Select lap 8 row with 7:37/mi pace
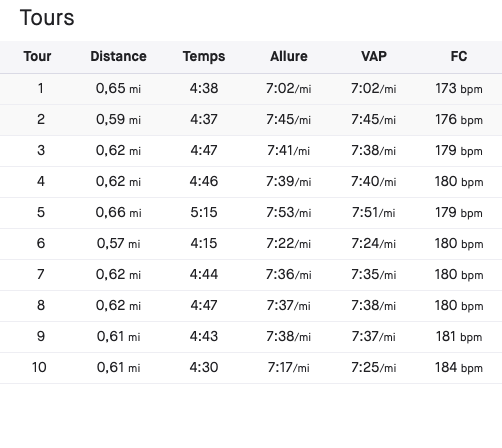The height and width of the screenshot is (448, 502). click(251, 306)
